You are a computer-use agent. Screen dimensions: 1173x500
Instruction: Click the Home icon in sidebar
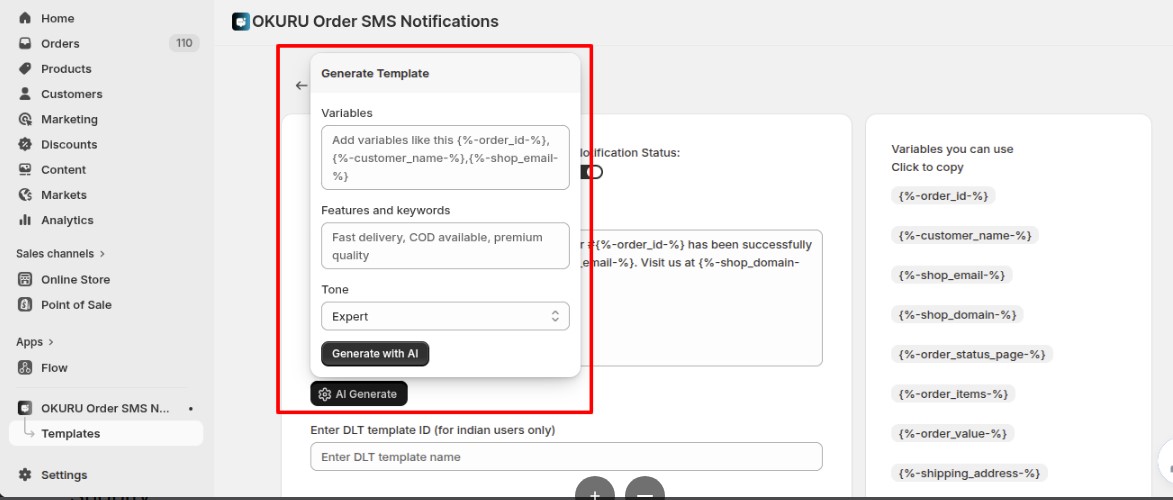point(25,18)
